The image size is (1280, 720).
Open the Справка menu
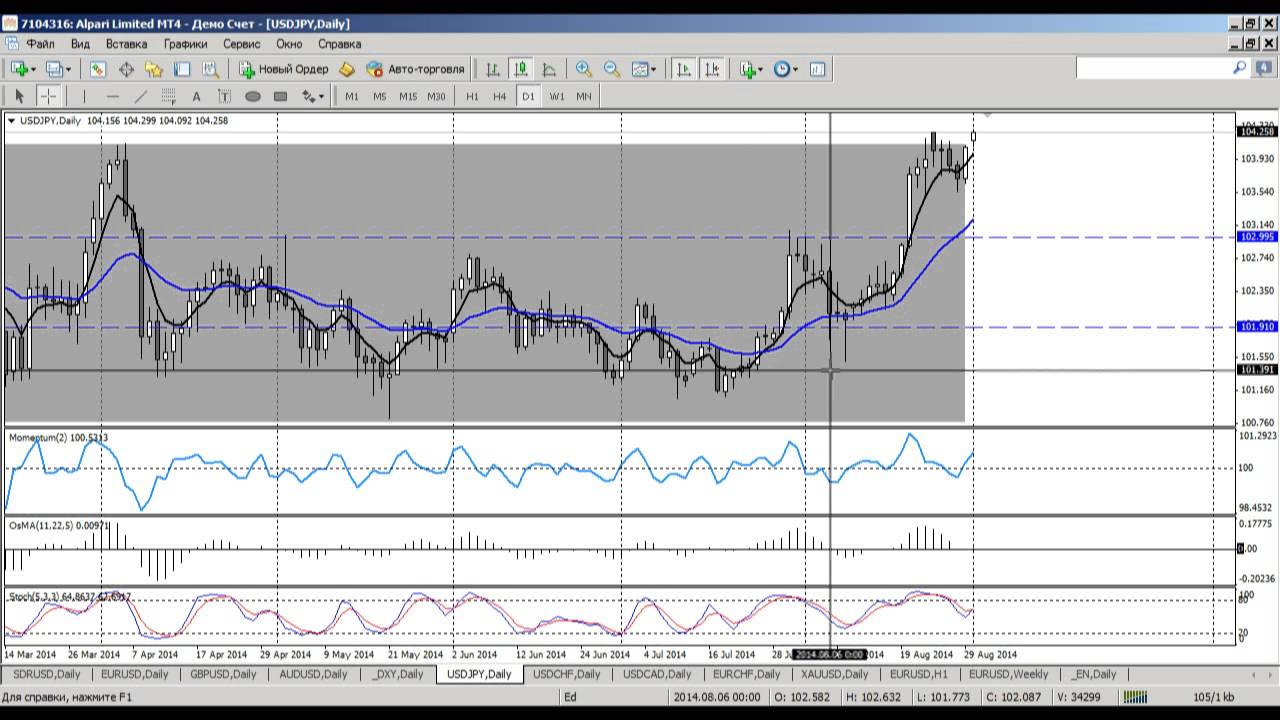(x=340, y=44)
